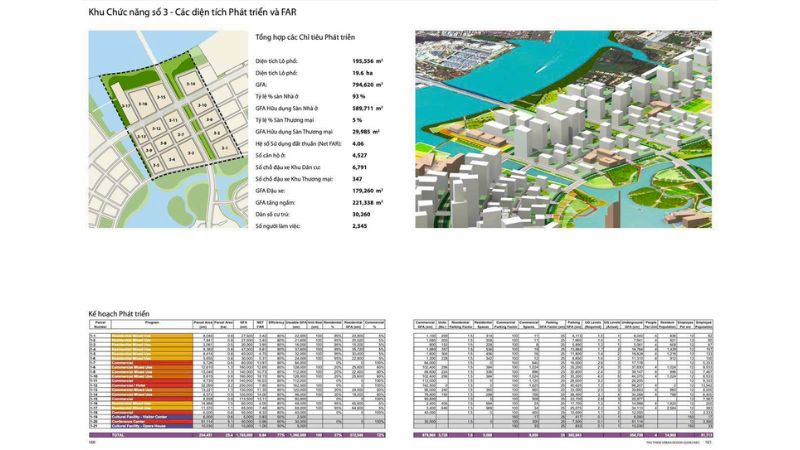This screenshot has width=800, height=450.
Task: Select parcel 3-14 on the site map
Action: point(192,84)
